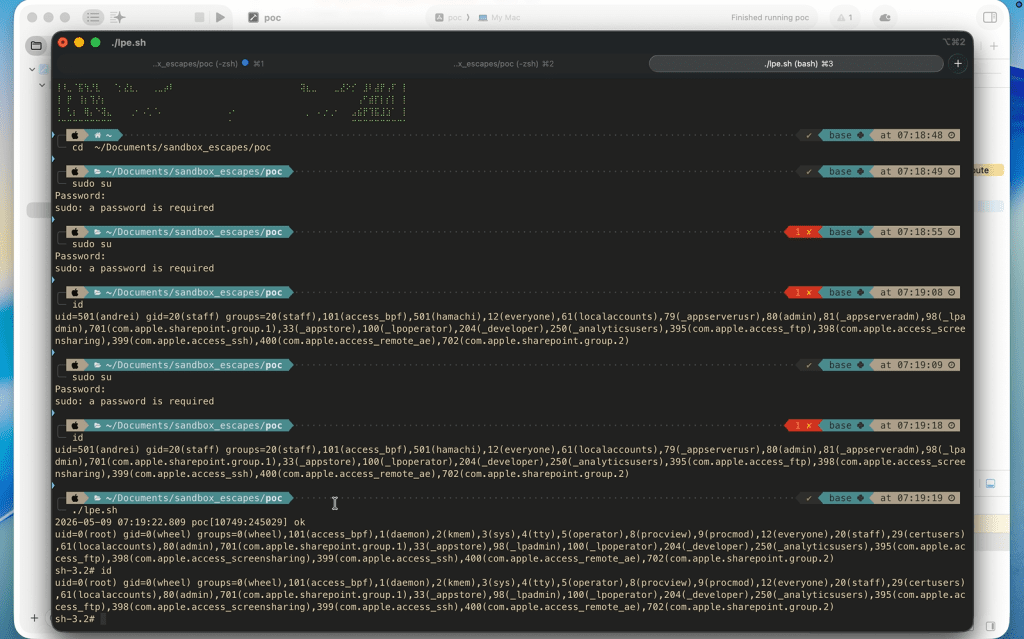This screenshot has width=1024, height=639.
Task: Run the poc scheme with Play button
Action: tap(220, 18)
